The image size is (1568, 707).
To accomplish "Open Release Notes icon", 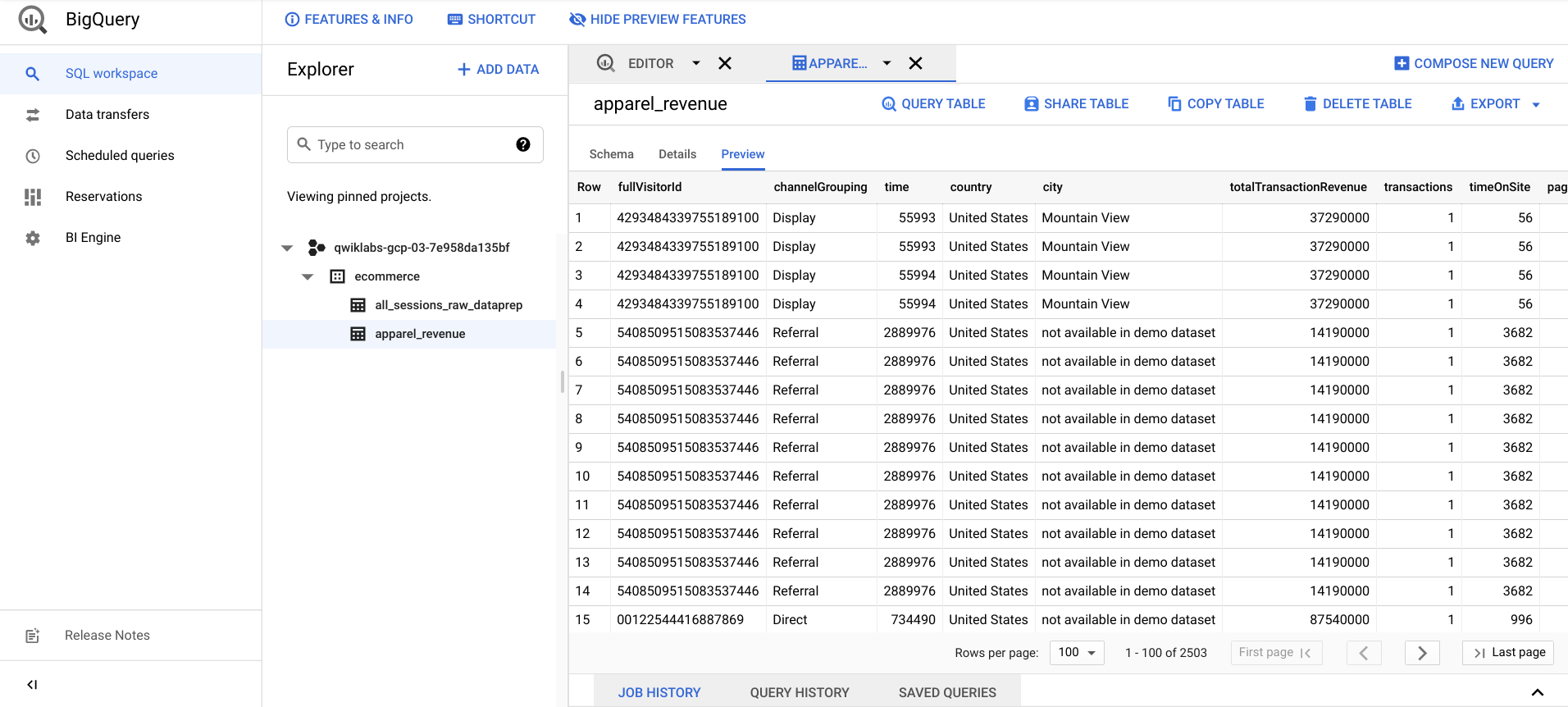I will (33, 636).
